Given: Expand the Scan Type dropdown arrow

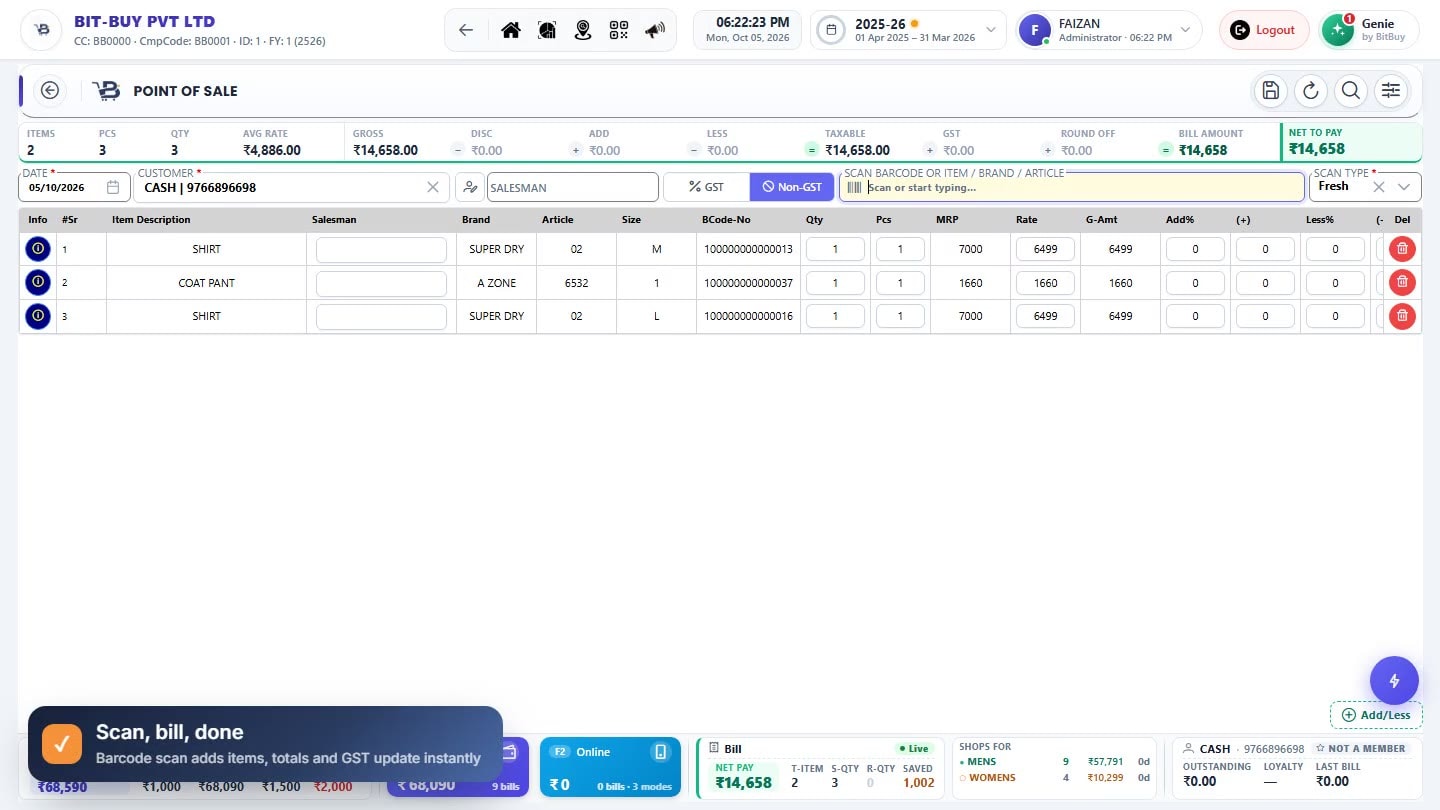Looking at the screenshot, I should [x=1404, y=187].
